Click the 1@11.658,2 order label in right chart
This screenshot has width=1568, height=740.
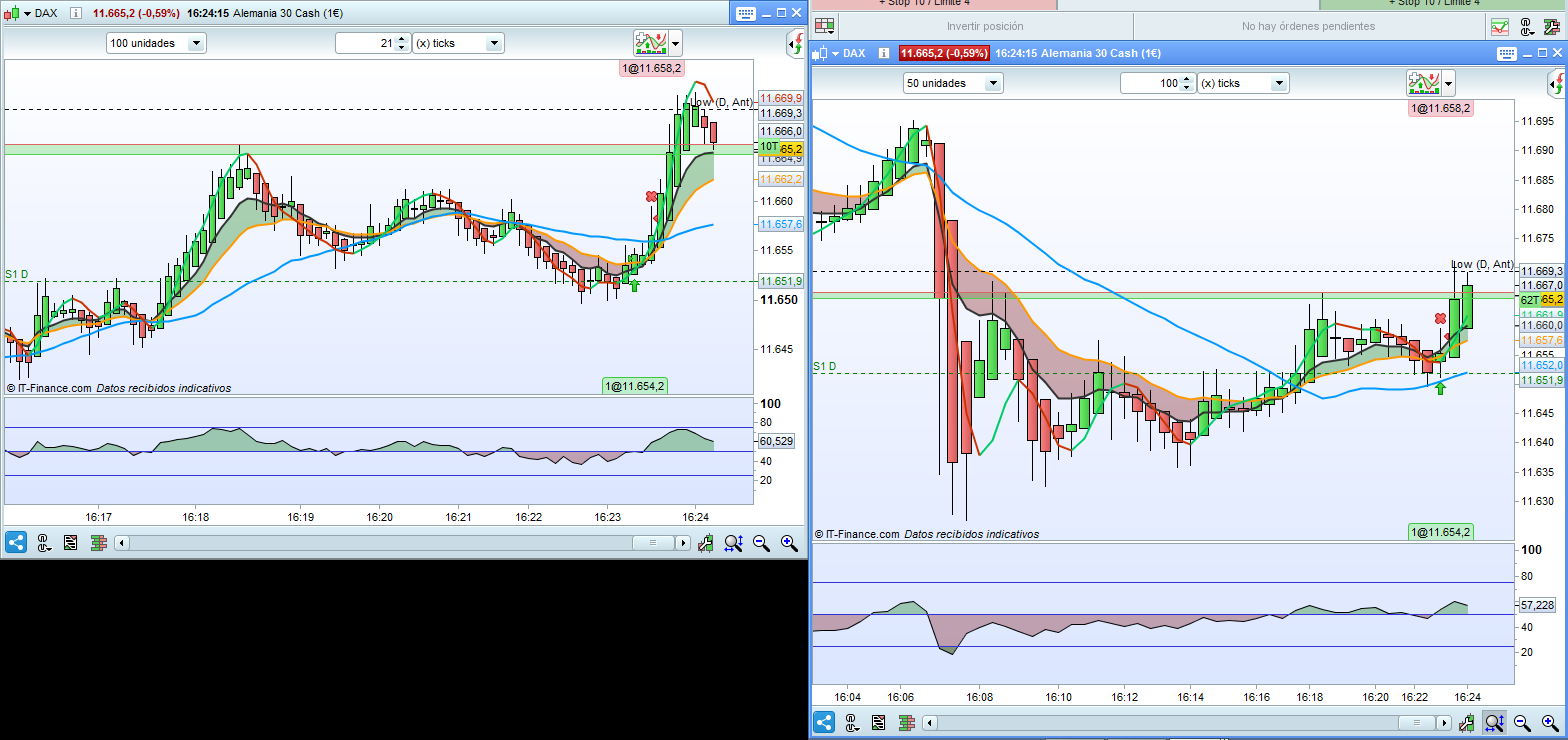point(1440,108)
